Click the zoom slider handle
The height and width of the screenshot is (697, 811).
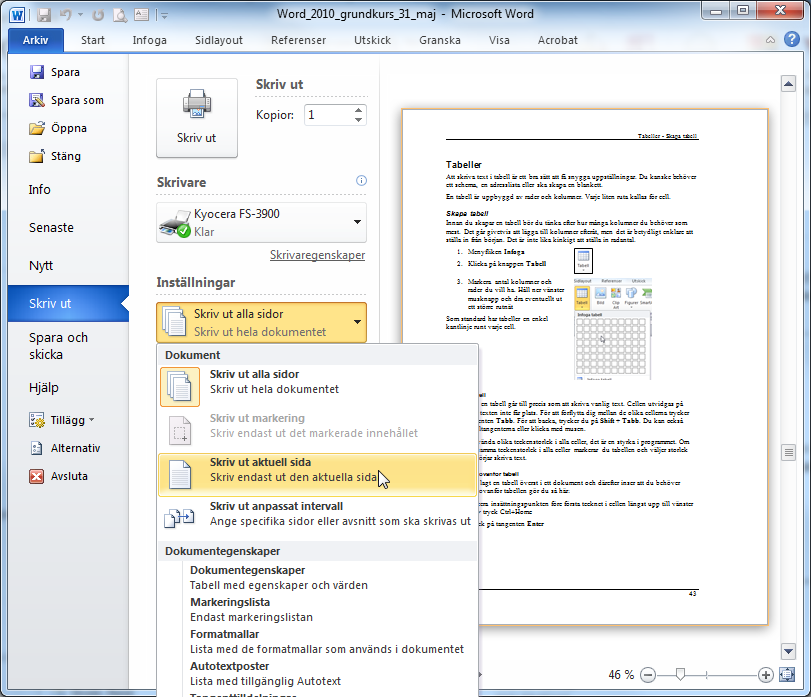point(681,674)
